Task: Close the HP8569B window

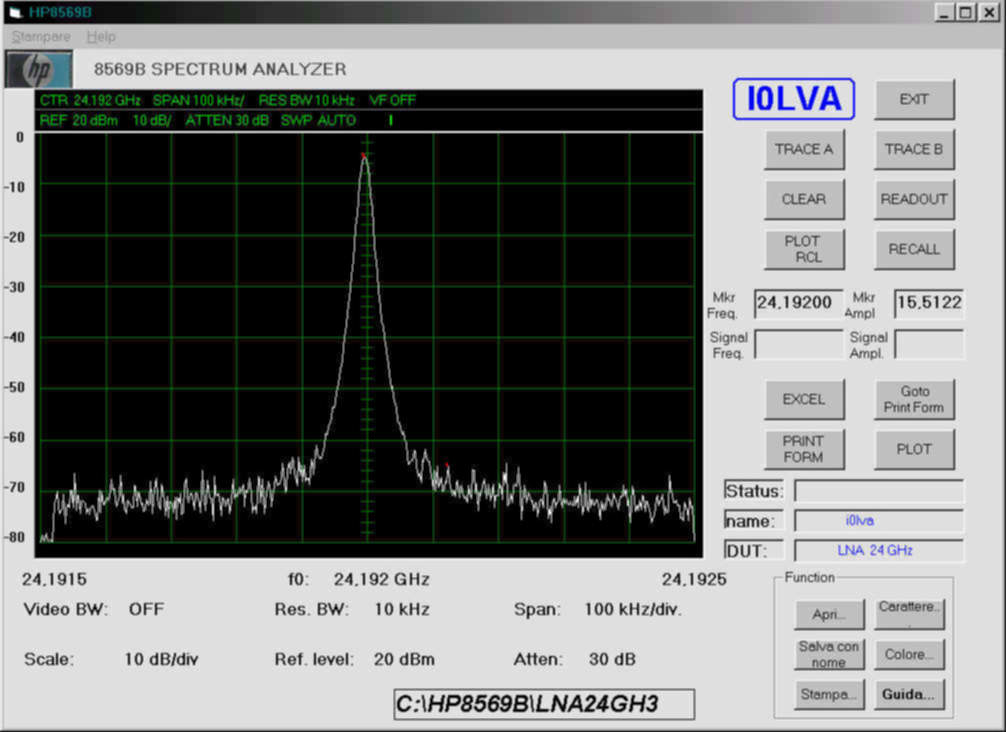Action: 989,12
